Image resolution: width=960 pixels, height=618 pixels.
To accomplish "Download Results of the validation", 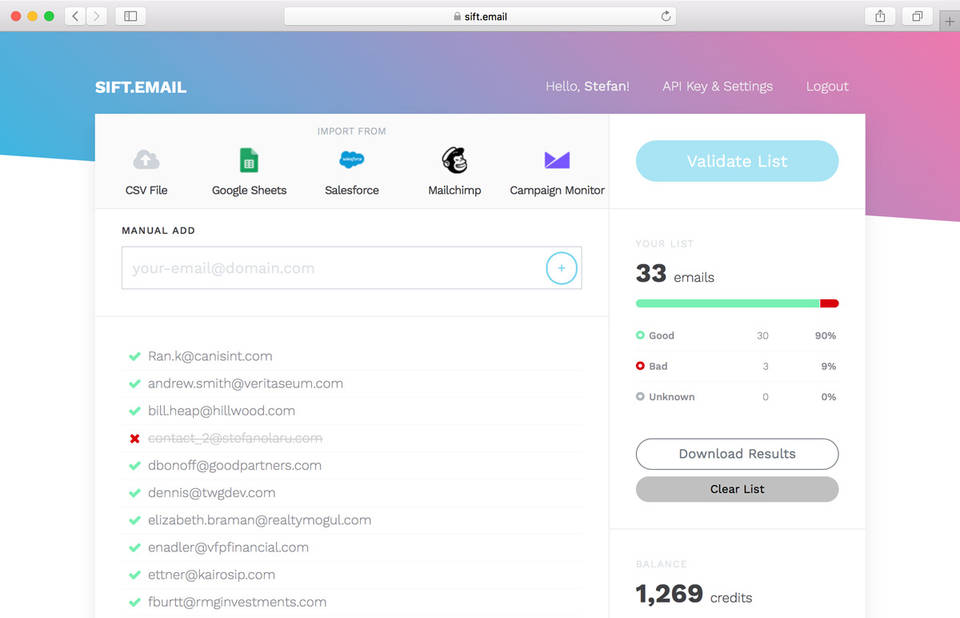I will pyautogui.click(x=737, y=454).
